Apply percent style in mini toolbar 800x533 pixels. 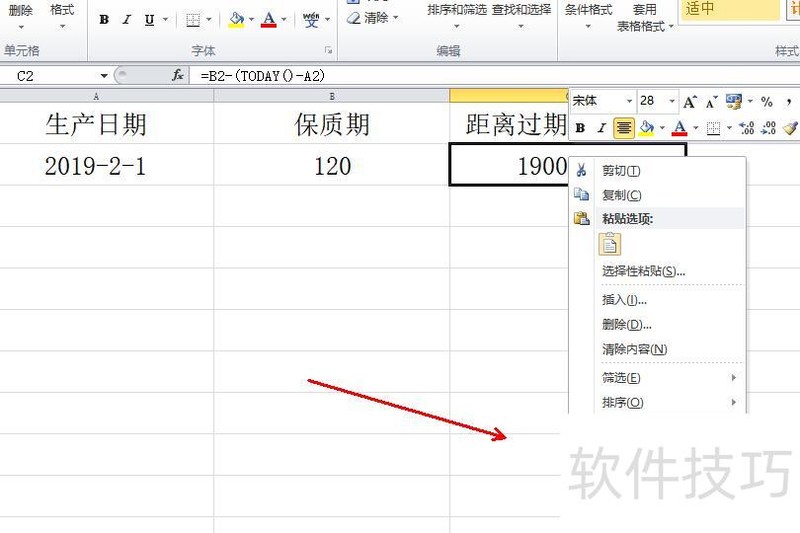point(766,101)
